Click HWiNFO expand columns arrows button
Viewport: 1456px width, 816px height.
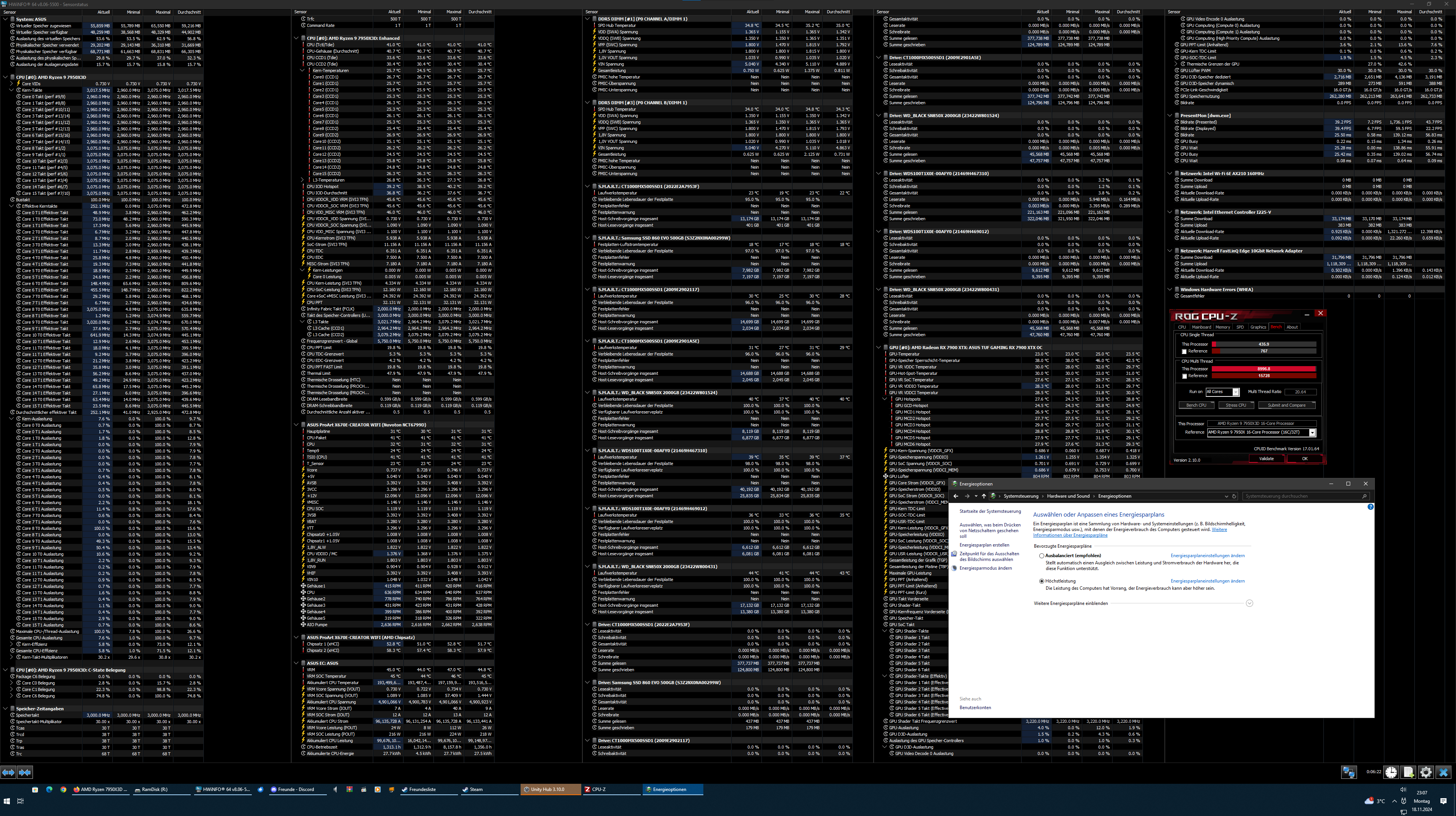pos(8,772)
